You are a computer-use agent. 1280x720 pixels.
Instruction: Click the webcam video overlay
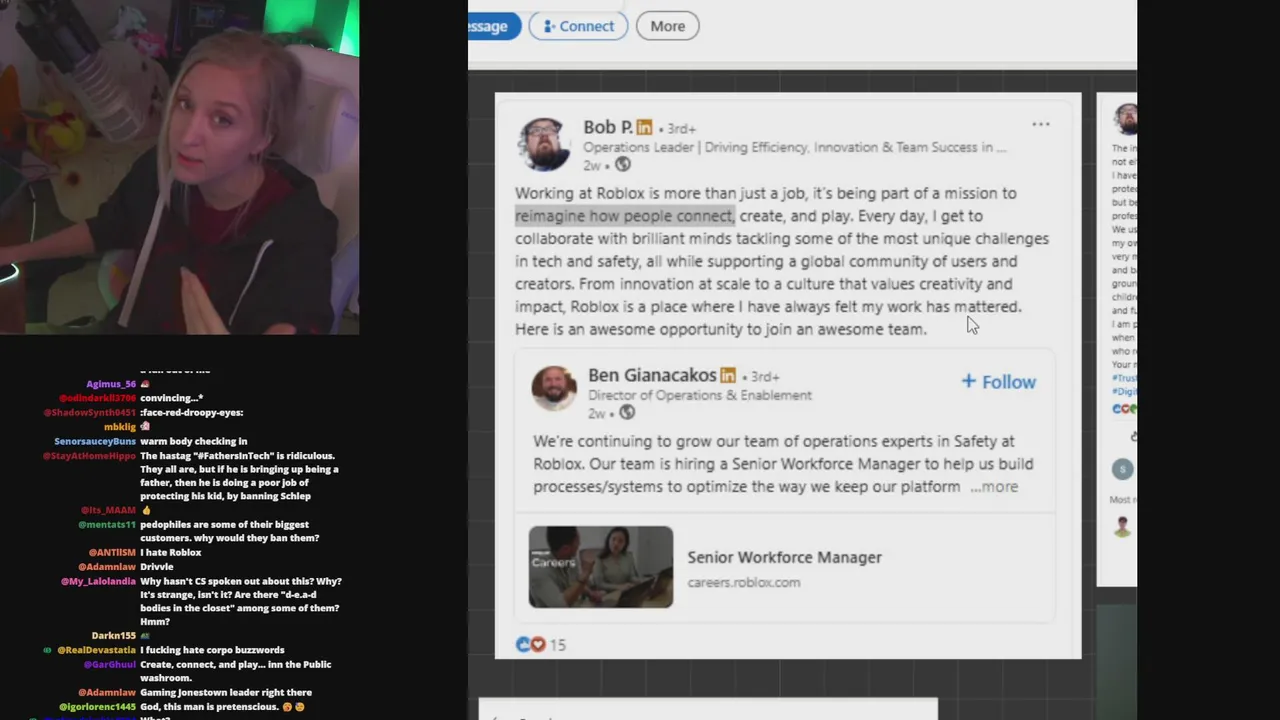click(180, 167)
